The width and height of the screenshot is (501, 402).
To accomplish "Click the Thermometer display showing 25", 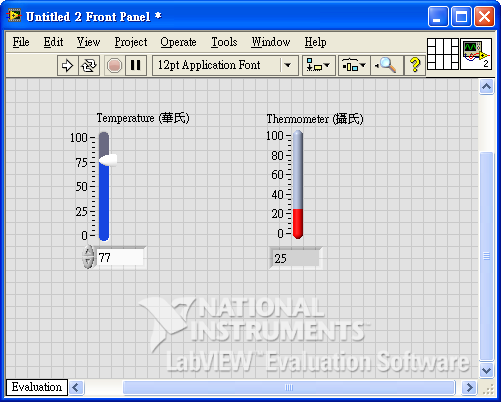I will click(x=295, y=258).
